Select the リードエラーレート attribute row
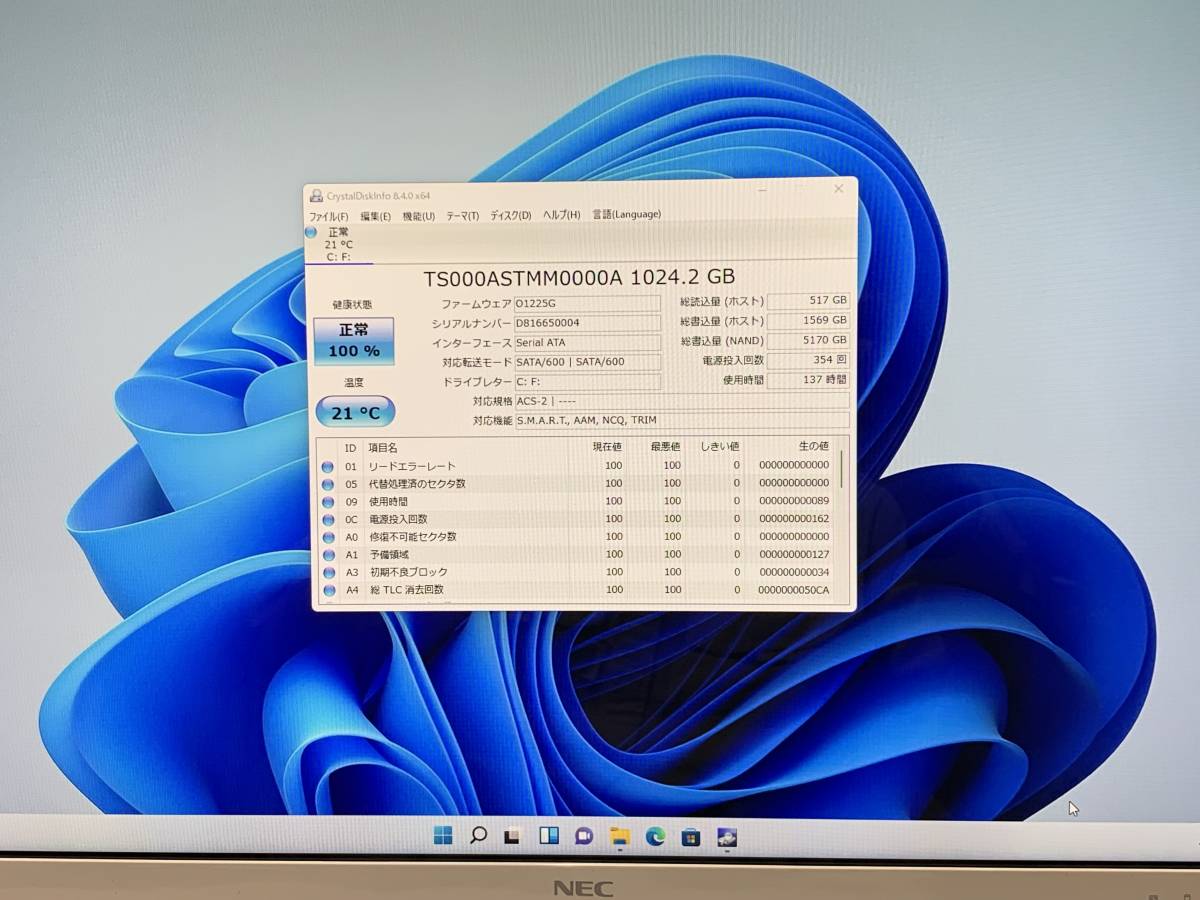 point(577,466)
